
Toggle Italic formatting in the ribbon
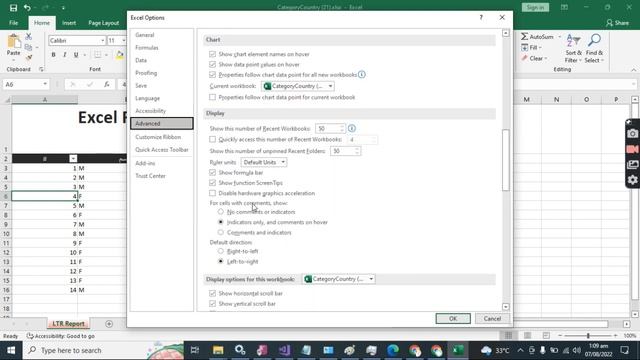tap(64, 55)
